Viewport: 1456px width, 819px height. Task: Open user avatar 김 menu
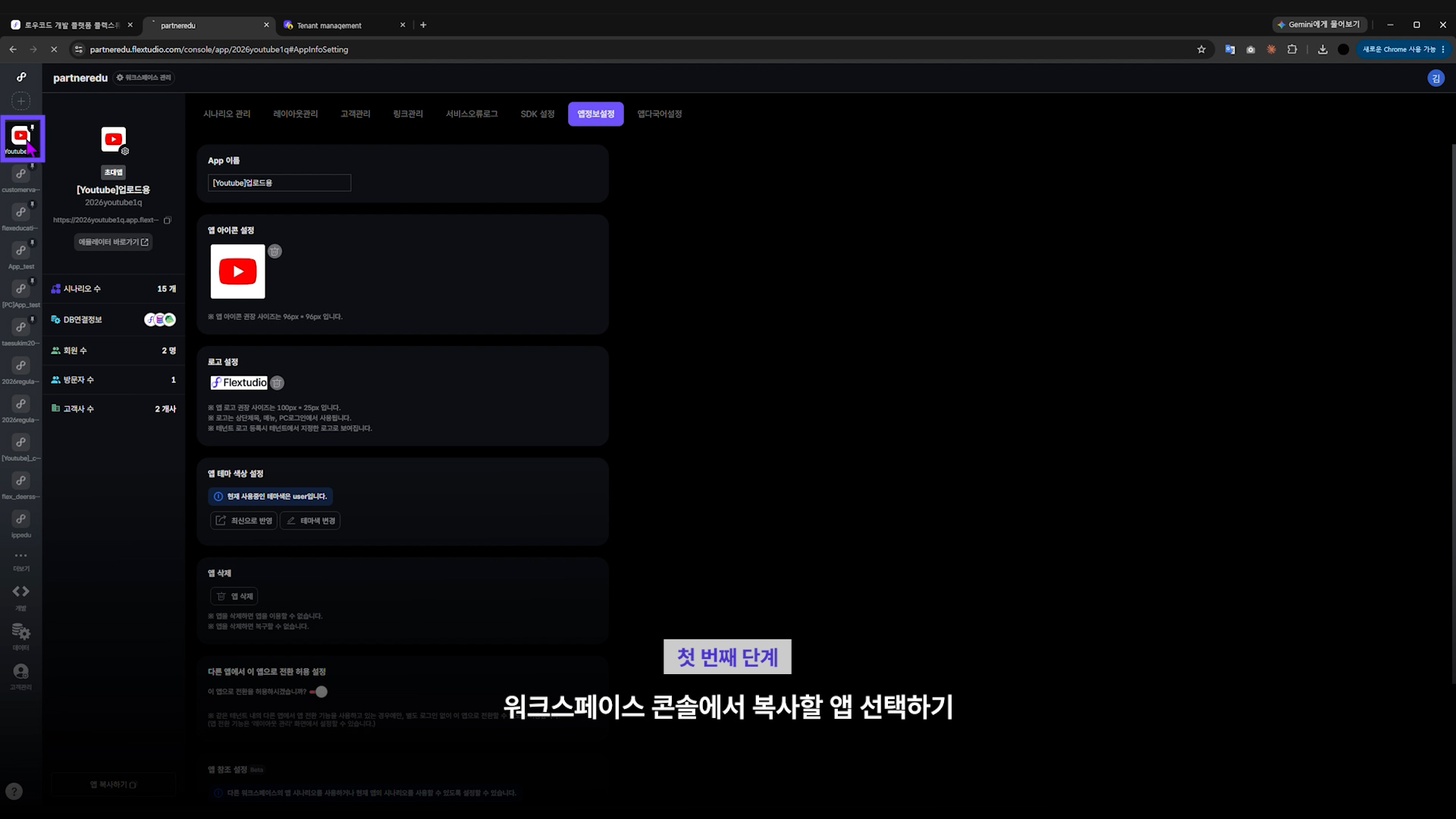pos(1436,78)
